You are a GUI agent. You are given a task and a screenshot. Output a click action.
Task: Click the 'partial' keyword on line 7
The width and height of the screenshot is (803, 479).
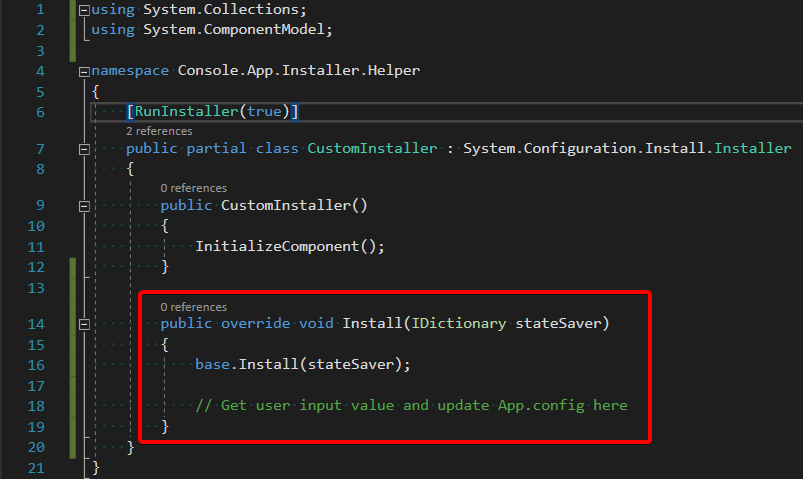[x=216, y=148]
